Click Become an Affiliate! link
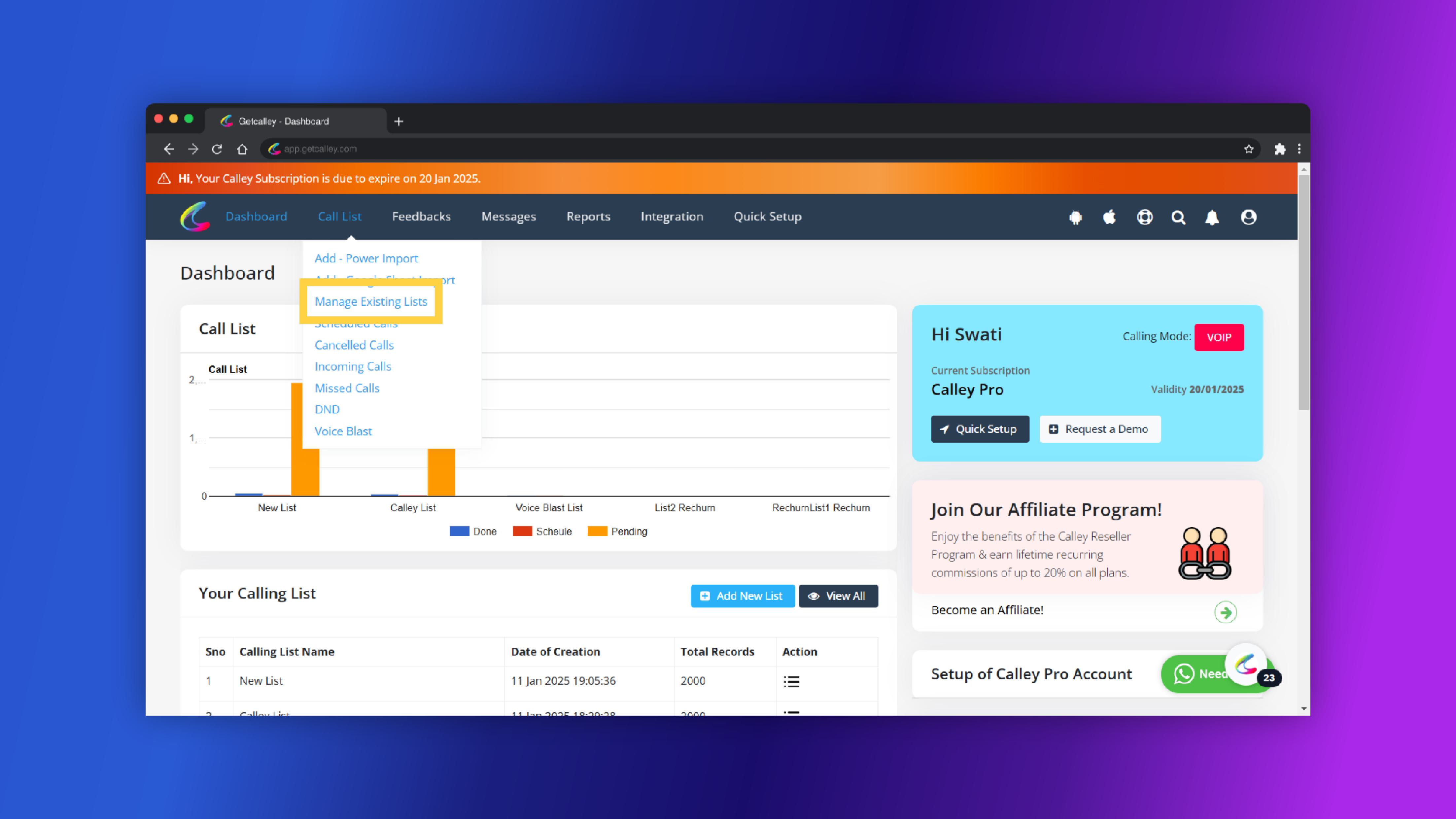 987,610
